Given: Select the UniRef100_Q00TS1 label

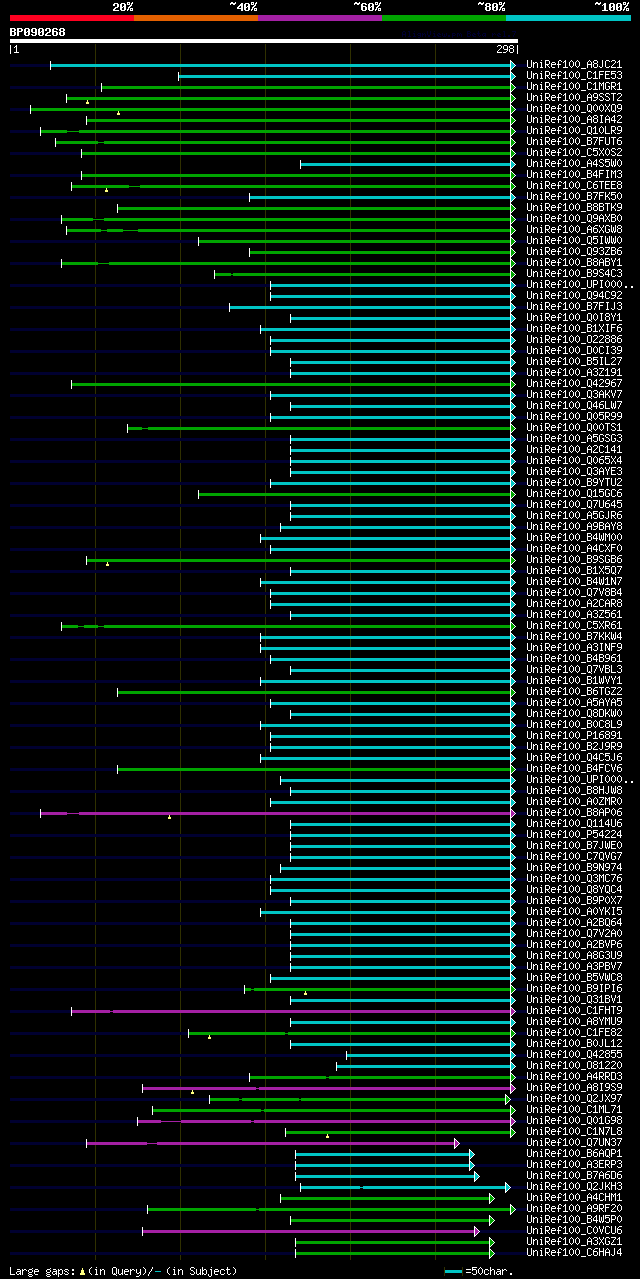Looking at the screenshot, I should tap(574, 427).
